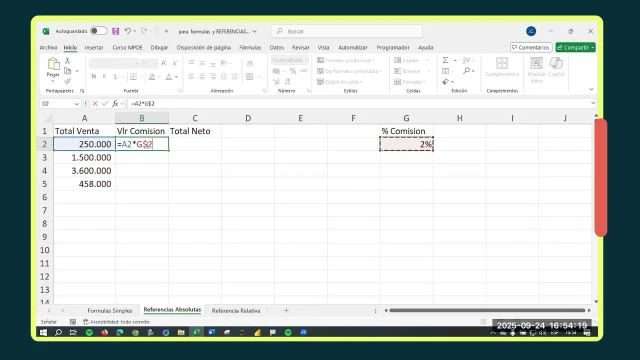Open the borders button
This screenshot has height=360, width=640.
[133, 76]
